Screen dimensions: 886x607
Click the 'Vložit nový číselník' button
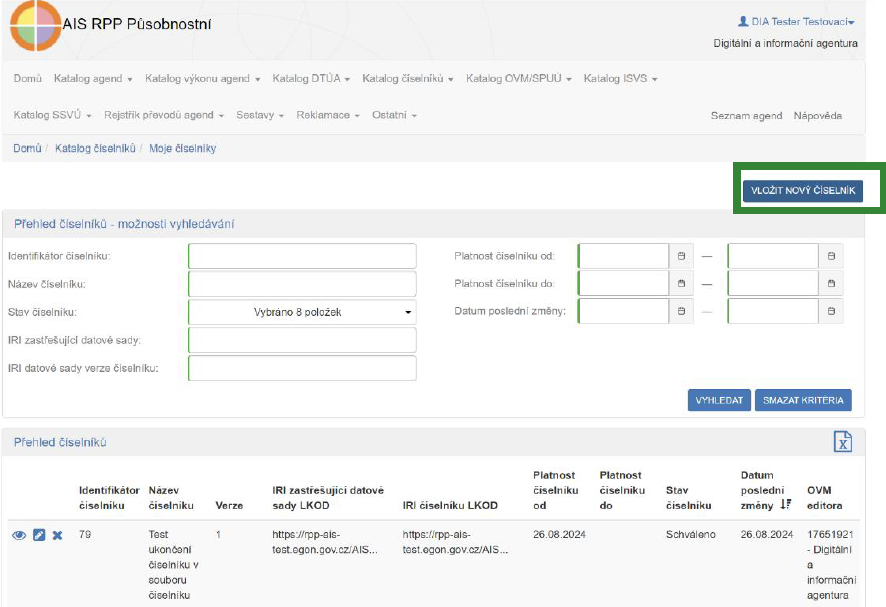(802, 191)
